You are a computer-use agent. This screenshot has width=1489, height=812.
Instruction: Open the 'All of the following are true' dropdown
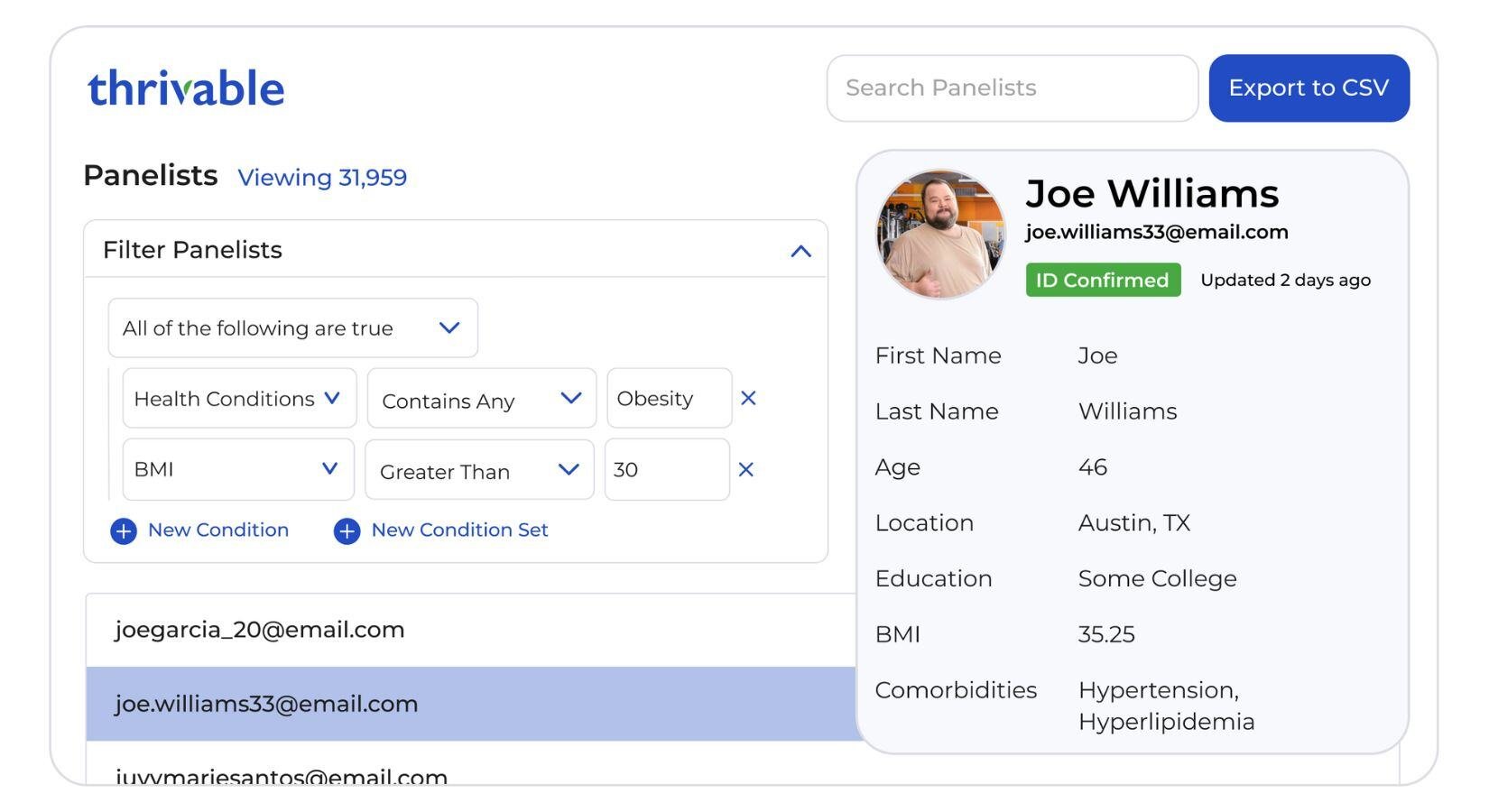pos(292,328)
